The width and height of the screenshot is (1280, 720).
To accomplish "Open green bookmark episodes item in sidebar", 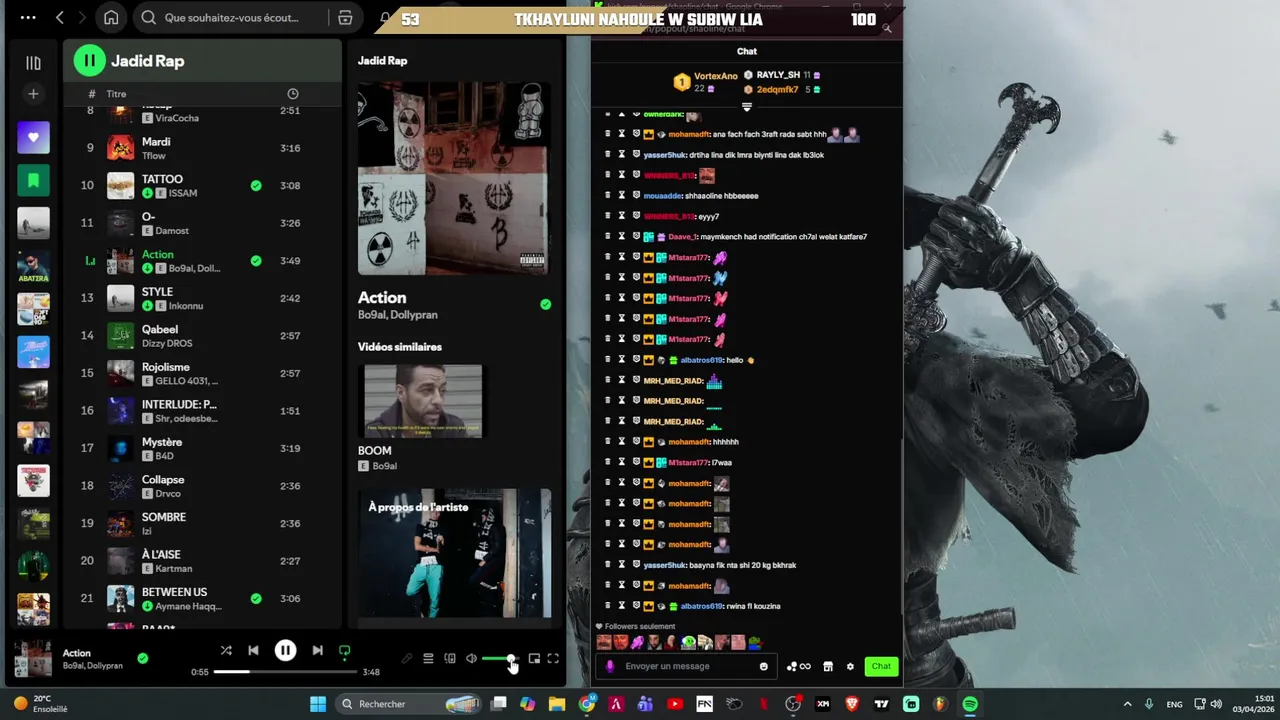I will tap(33, 181).
